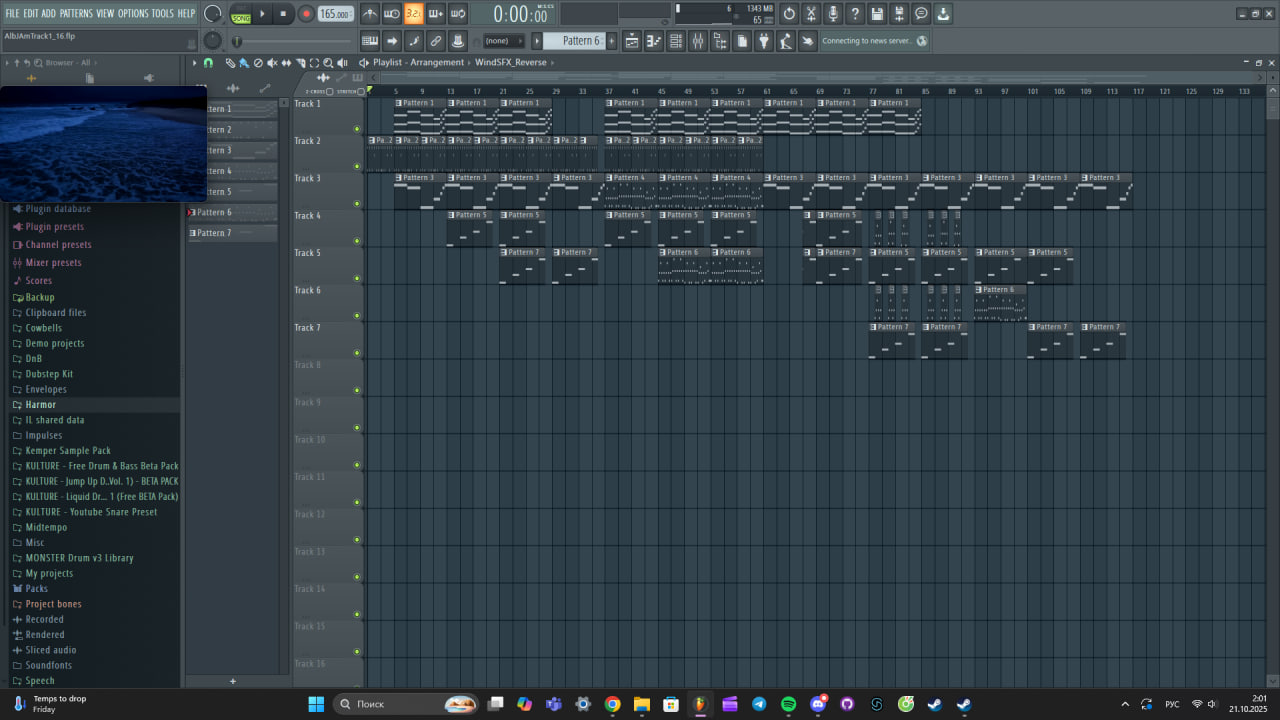Viewport: 1280px width, 720px height.
Task: Open the ADD menu
Action: coord(49,13)
